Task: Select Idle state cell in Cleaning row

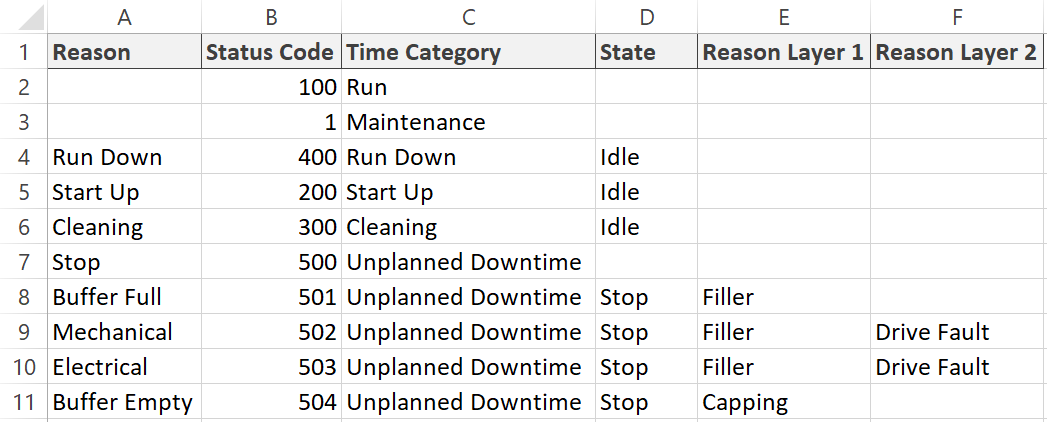Action: pos(646,227)
